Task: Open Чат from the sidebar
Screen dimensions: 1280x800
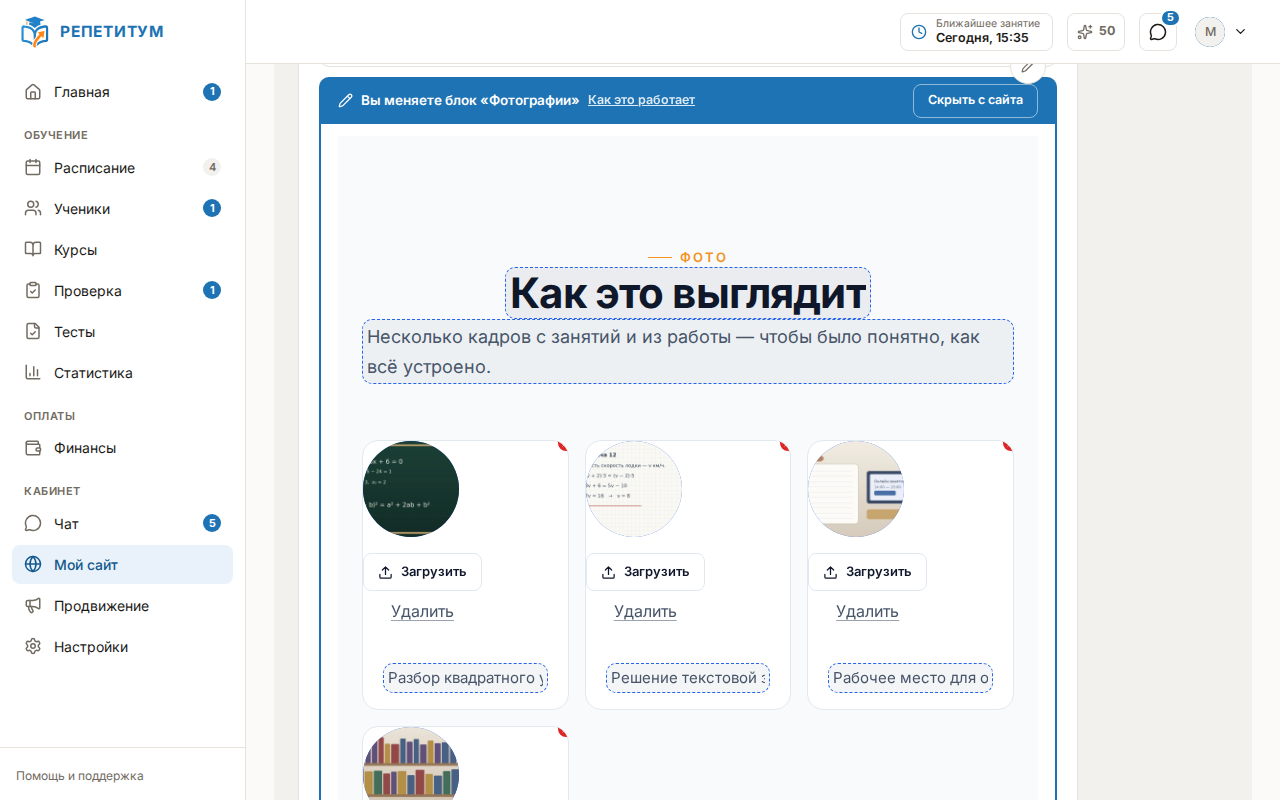Action: pyautogui.click(x=122, y=524)
